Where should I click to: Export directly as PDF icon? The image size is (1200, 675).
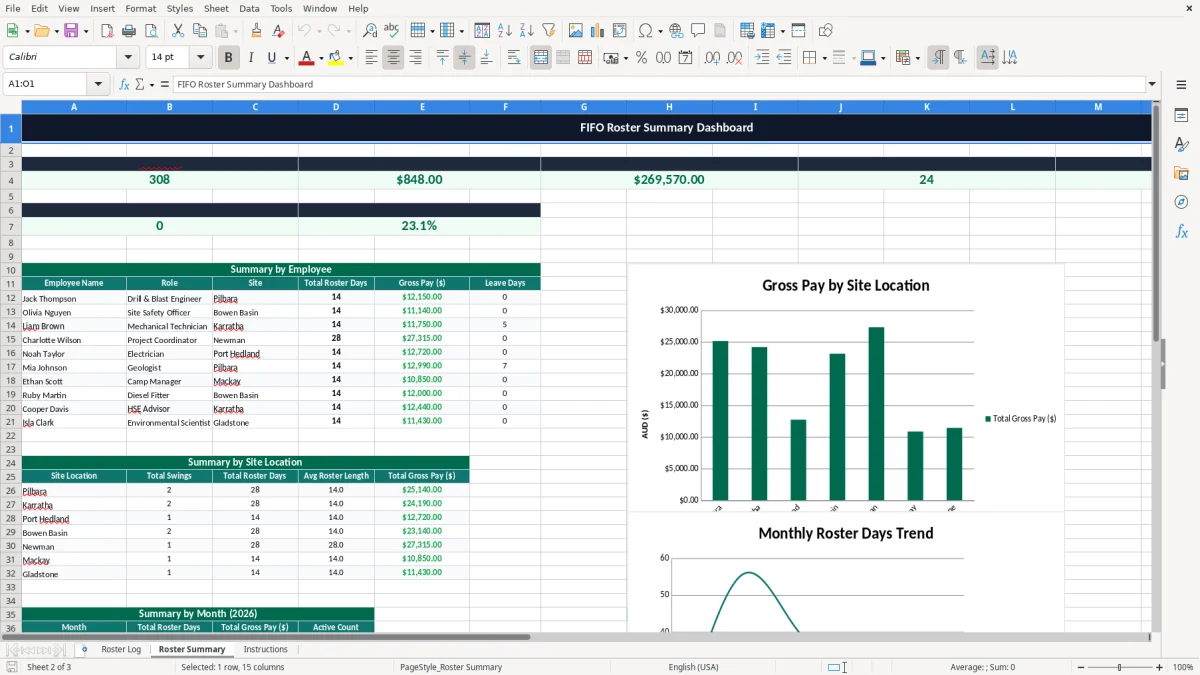107,31
